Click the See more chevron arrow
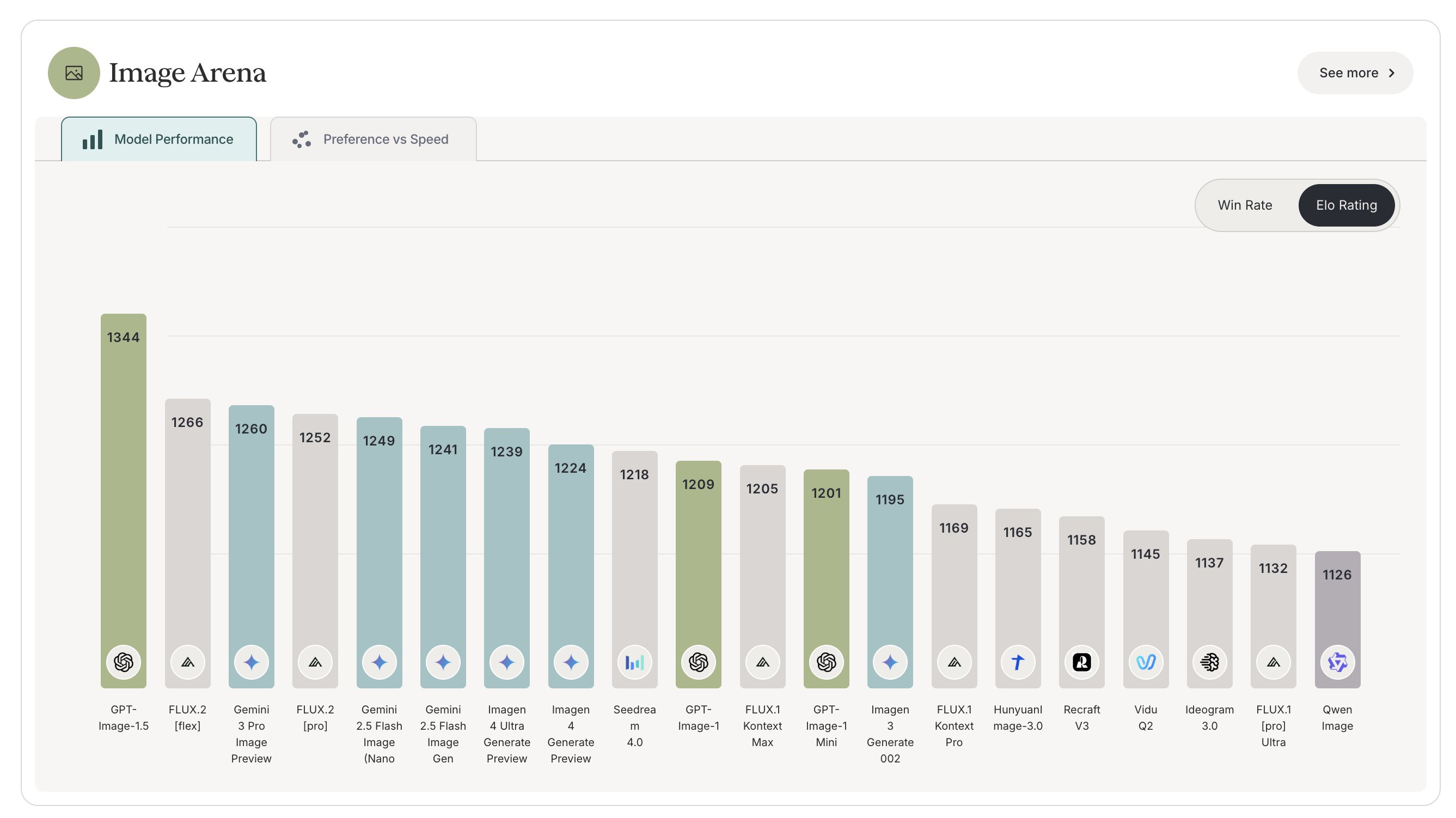Screen dimensions: 1456x818 click(1392, 73)
